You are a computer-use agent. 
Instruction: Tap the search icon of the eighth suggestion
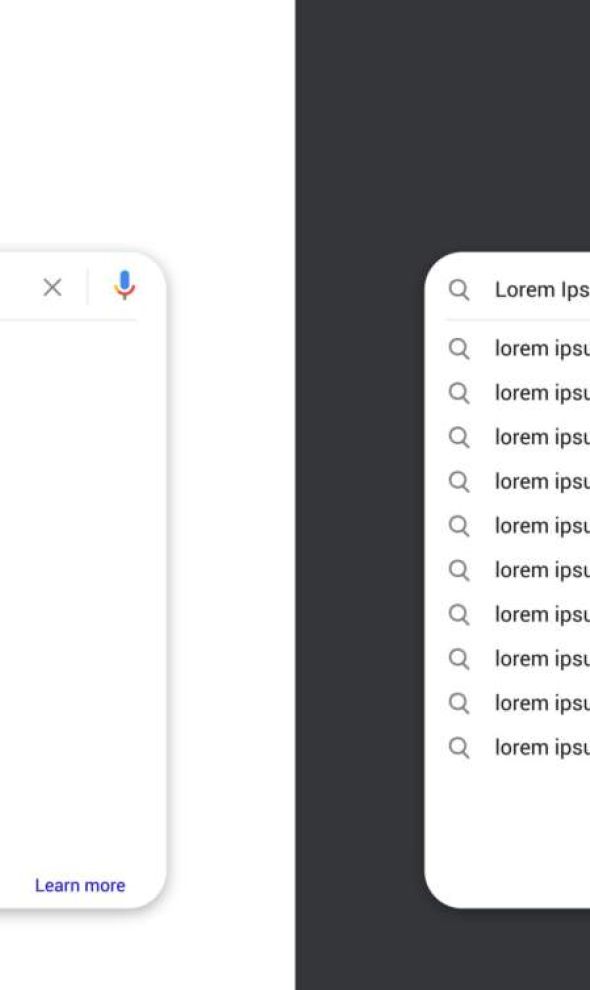(459, 659)
